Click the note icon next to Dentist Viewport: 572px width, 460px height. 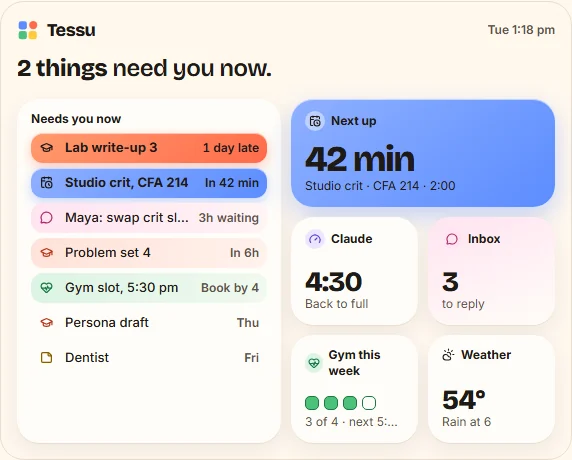(x=46, y=357)
